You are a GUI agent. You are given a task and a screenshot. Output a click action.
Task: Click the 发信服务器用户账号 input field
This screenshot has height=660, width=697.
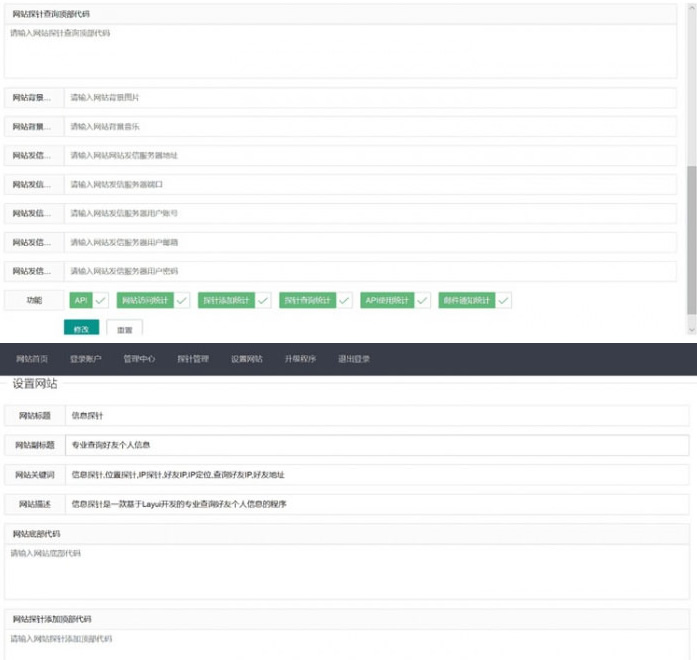coord(370,213)
